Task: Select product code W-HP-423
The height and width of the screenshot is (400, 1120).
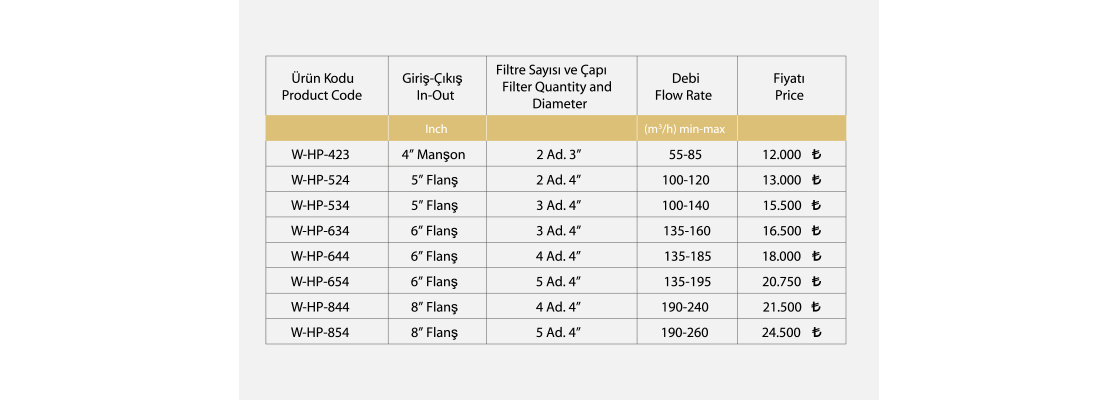Action: (x=321, y=155)
